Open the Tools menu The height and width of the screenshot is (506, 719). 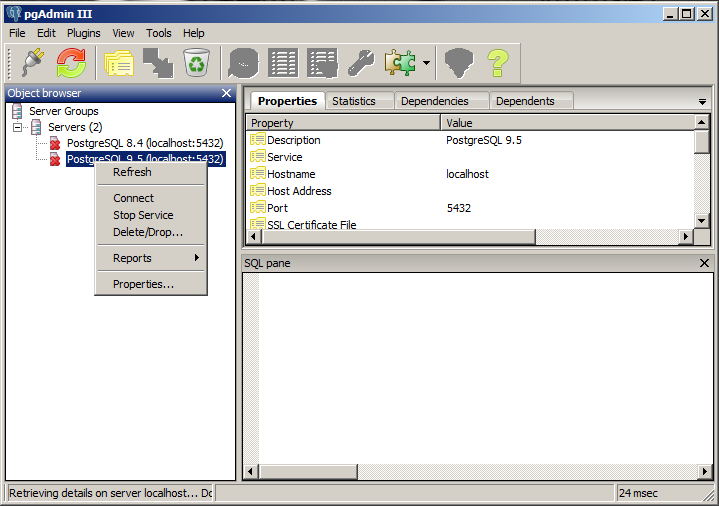tap(159, 33)
